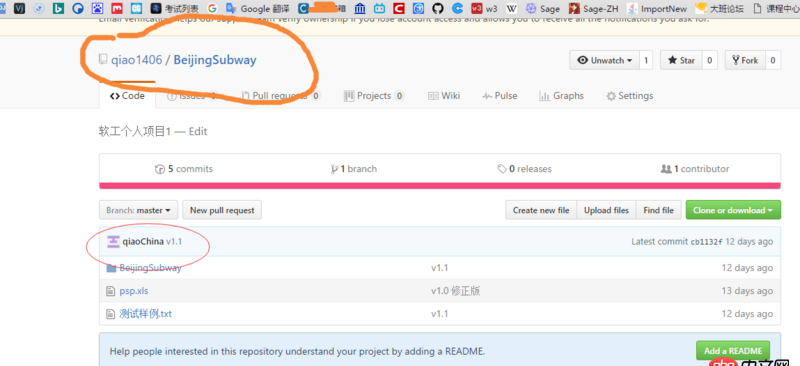
Task: Open the blue swirl 'C' bookmark icon
Action: coord(457,8)
